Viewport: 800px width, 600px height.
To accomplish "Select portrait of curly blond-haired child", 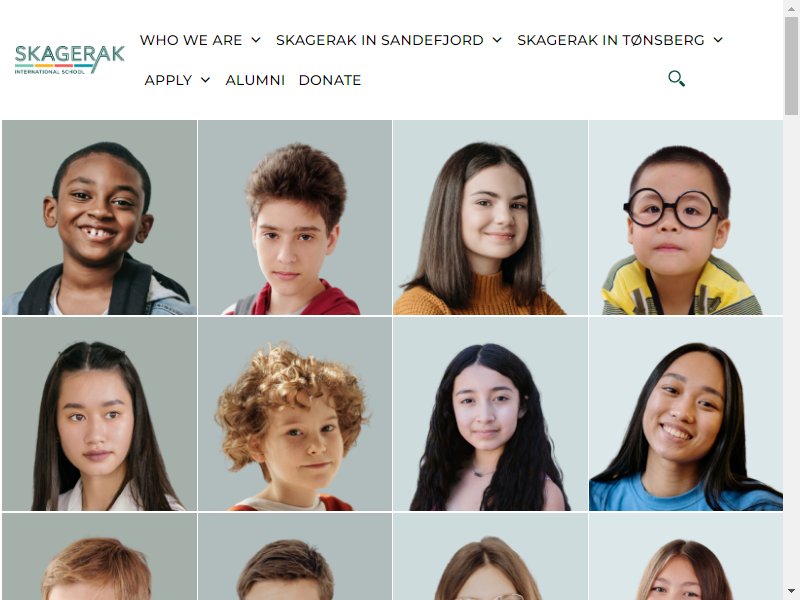I will 295,414.
